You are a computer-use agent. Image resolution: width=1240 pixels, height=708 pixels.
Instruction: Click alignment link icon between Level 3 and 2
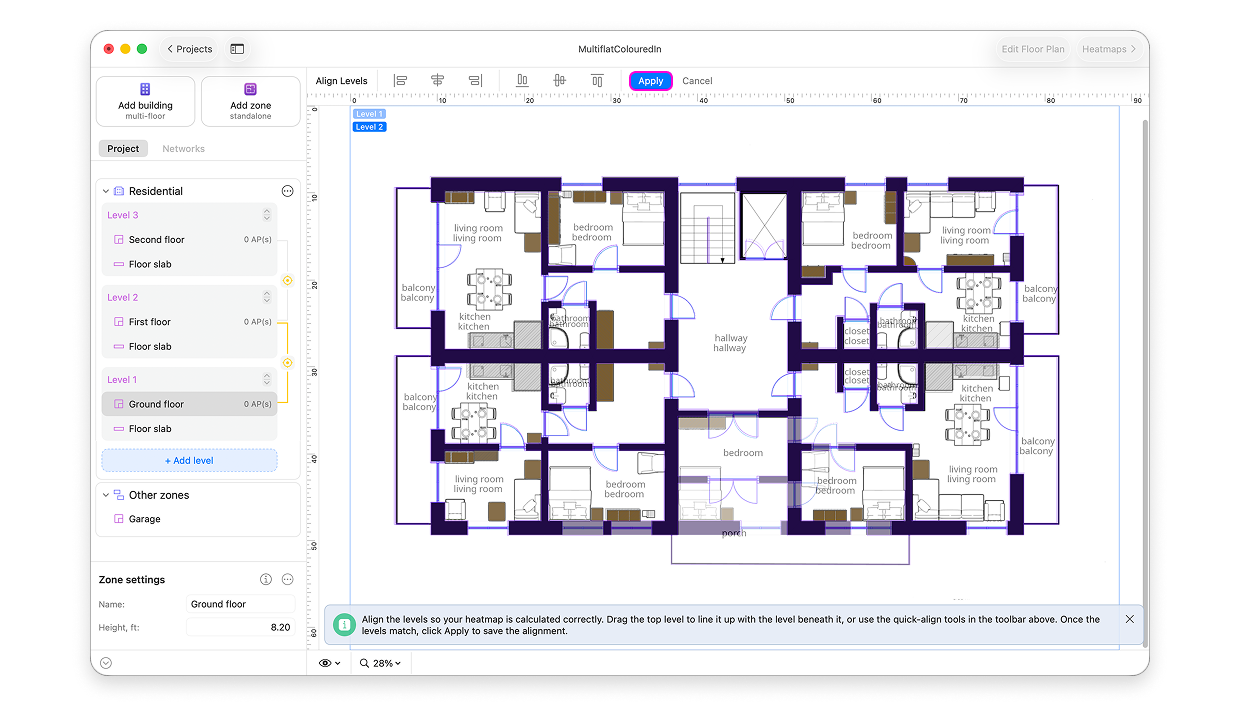coord(287,281)
